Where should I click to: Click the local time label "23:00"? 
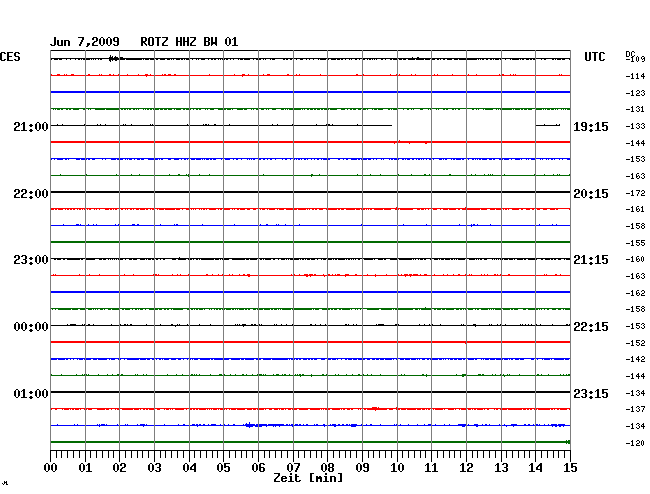tap(31, 260)
